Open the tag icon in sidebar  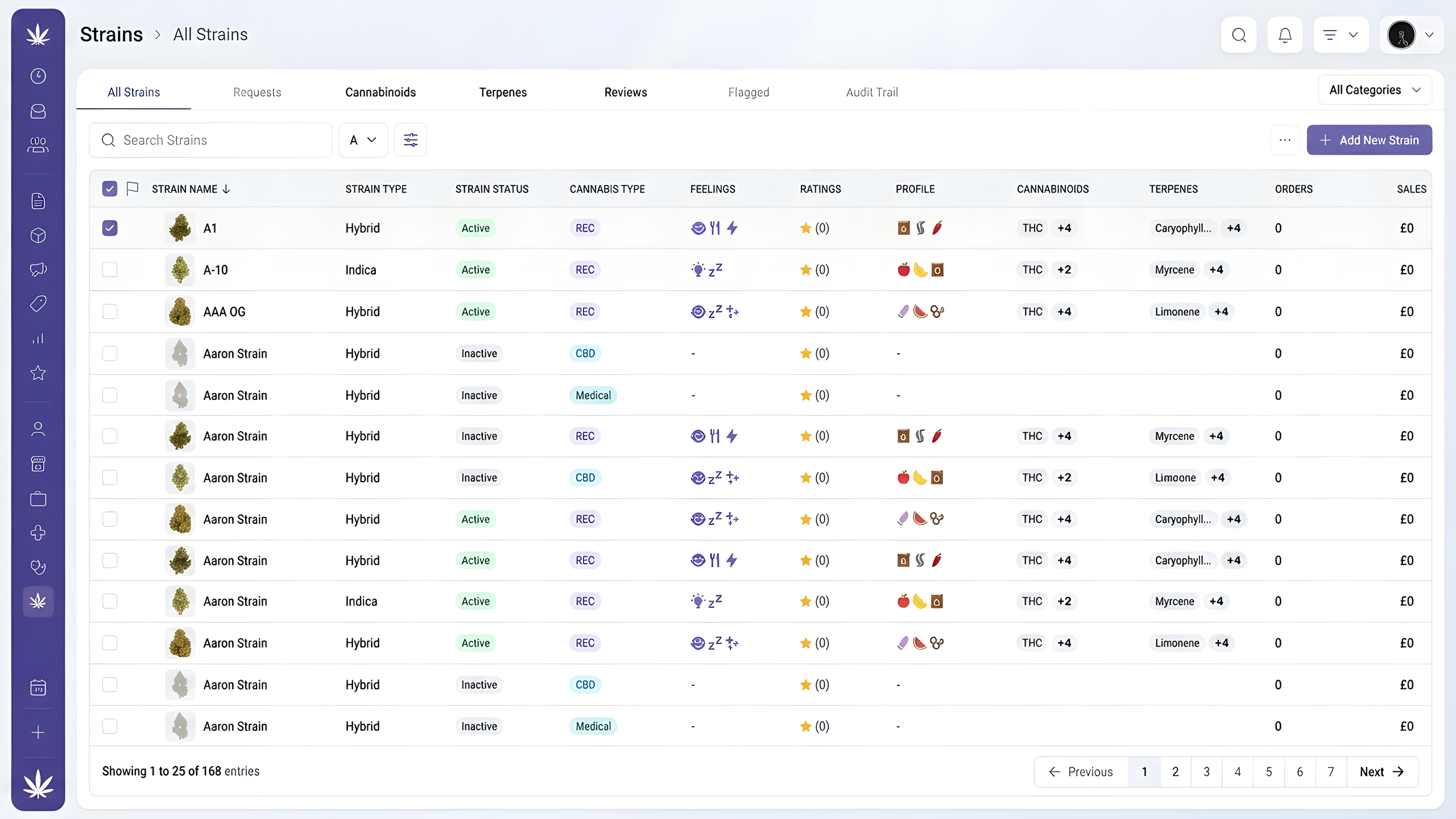click(x=38, y=304)
